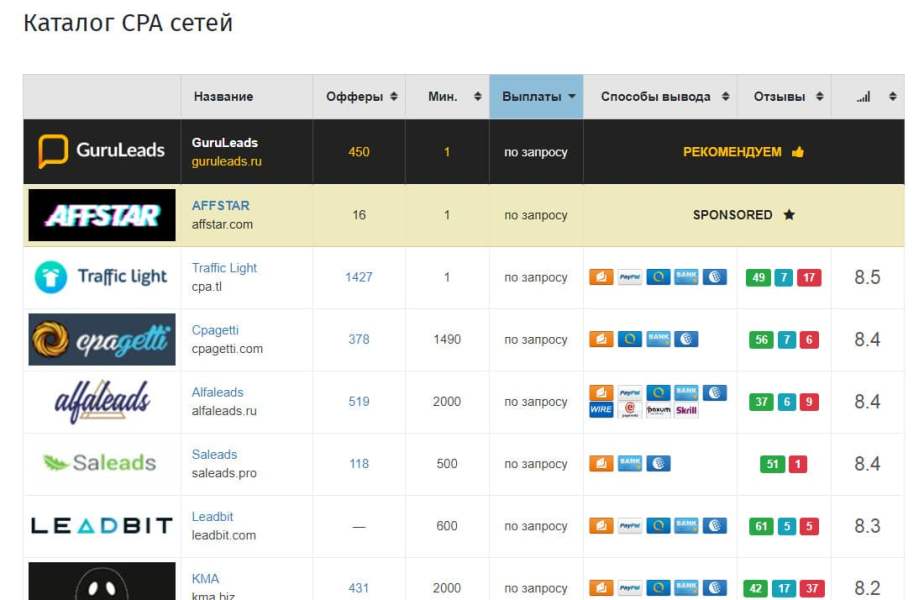Click the Traffic Light logo

click(x=101, y=277)
